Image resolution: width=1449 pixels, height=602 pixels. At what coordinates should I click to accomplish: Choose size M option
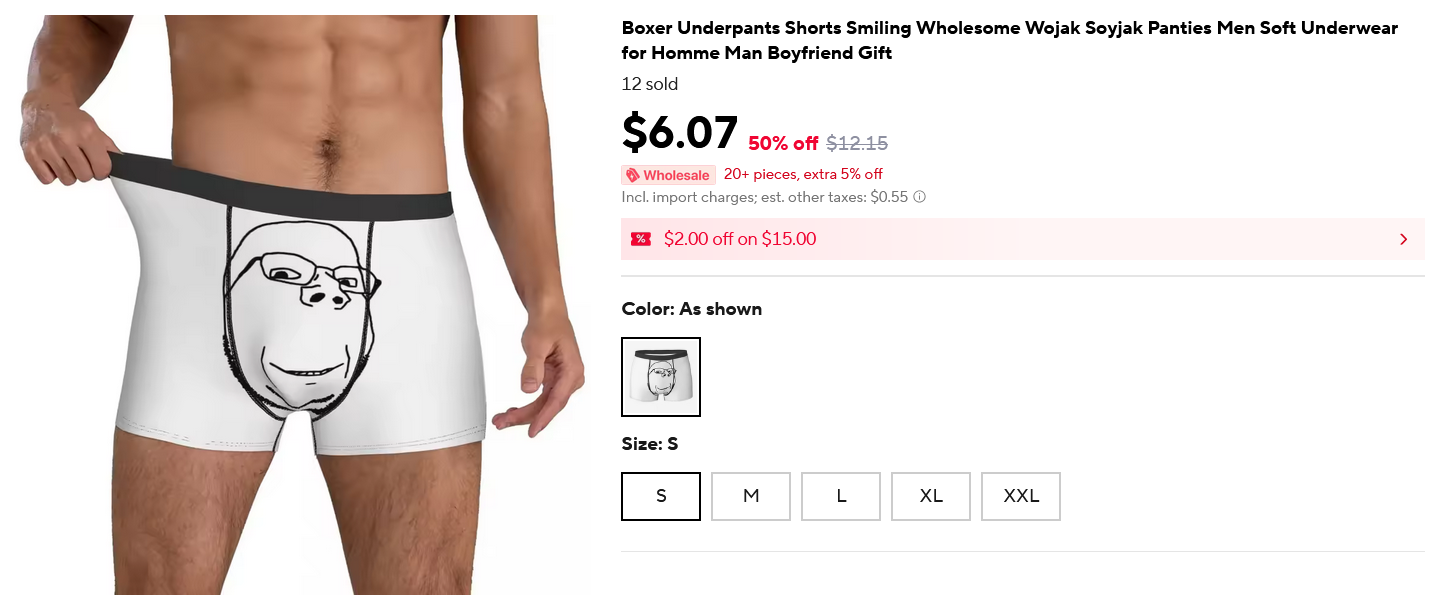click(x=751, y=496)
